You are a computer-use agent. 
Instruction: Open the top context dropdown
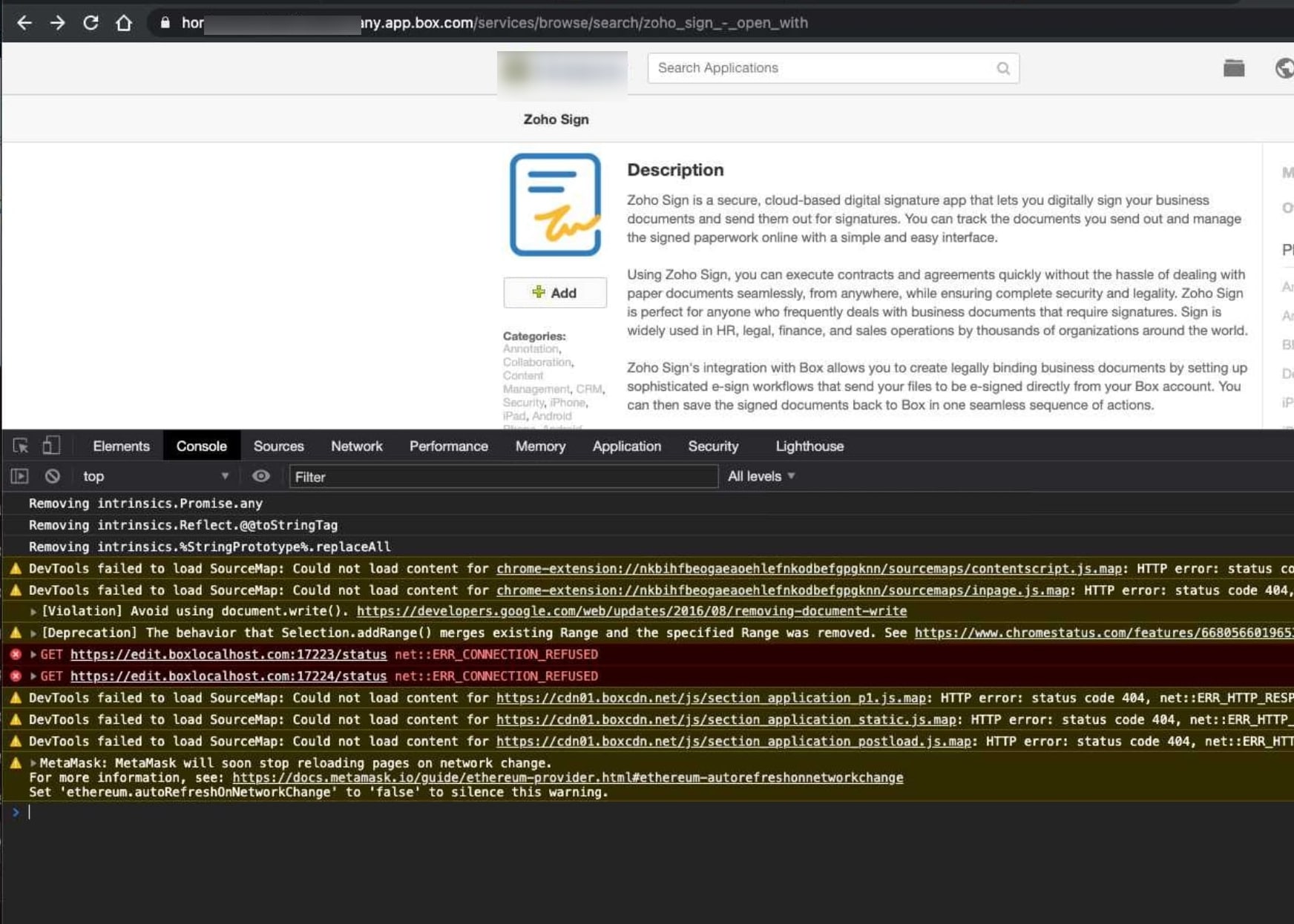(156, 476)
